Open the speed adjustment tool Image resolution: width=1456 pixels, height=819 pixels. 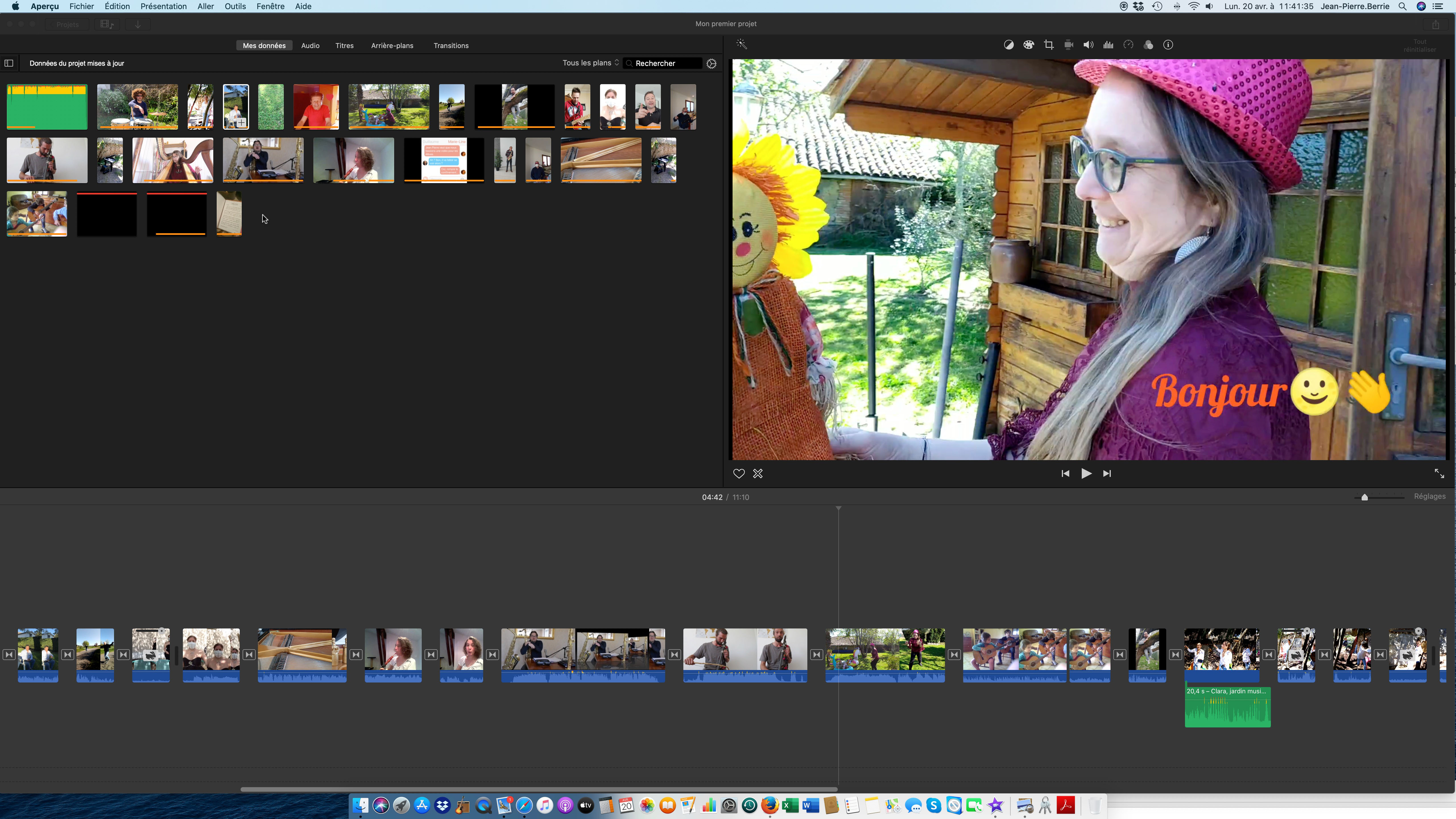(x=1128, y=45)
